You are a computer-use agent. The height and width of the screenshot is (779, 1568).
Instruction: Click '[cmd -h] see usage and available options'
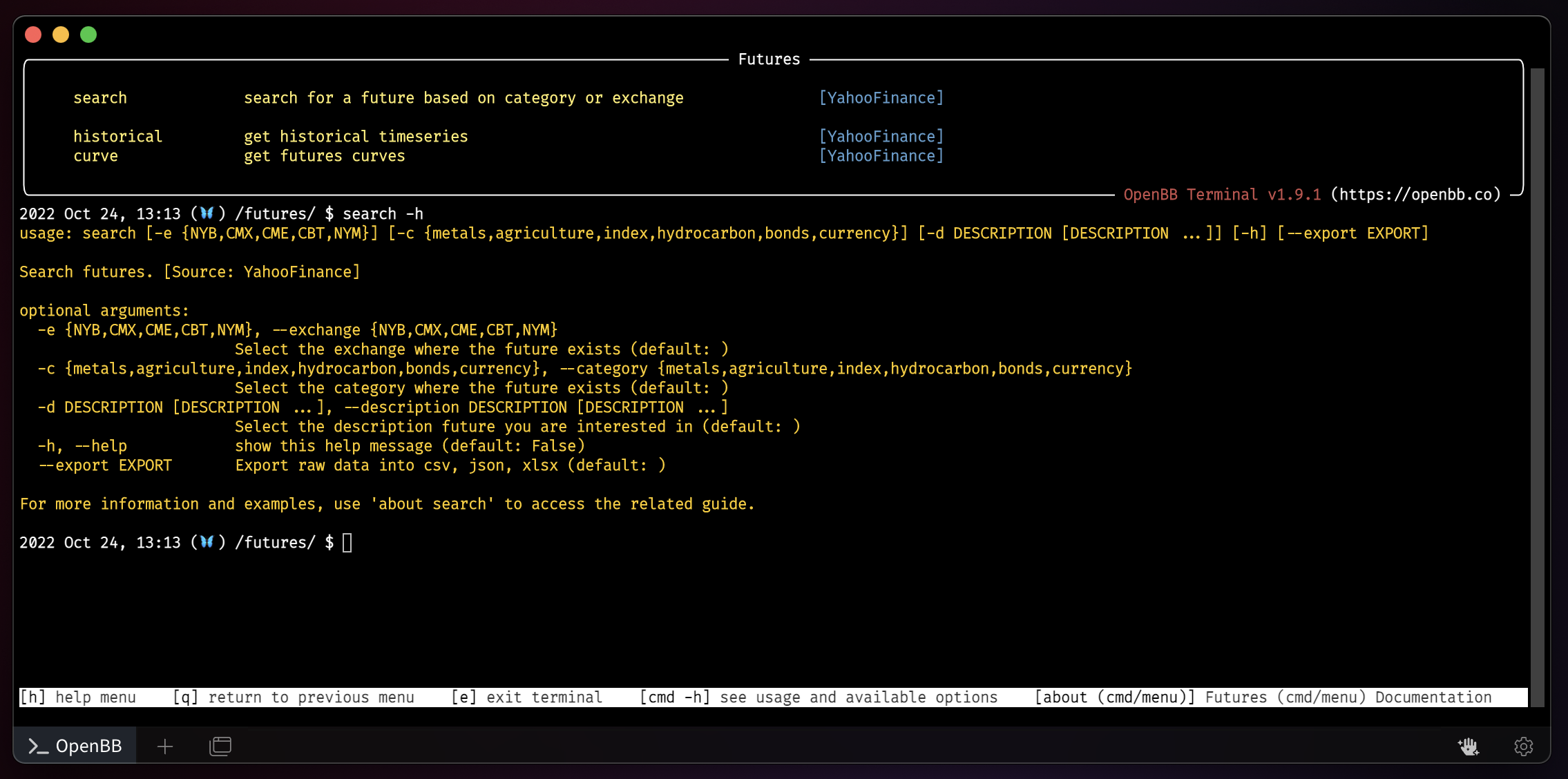pos(819,698)
